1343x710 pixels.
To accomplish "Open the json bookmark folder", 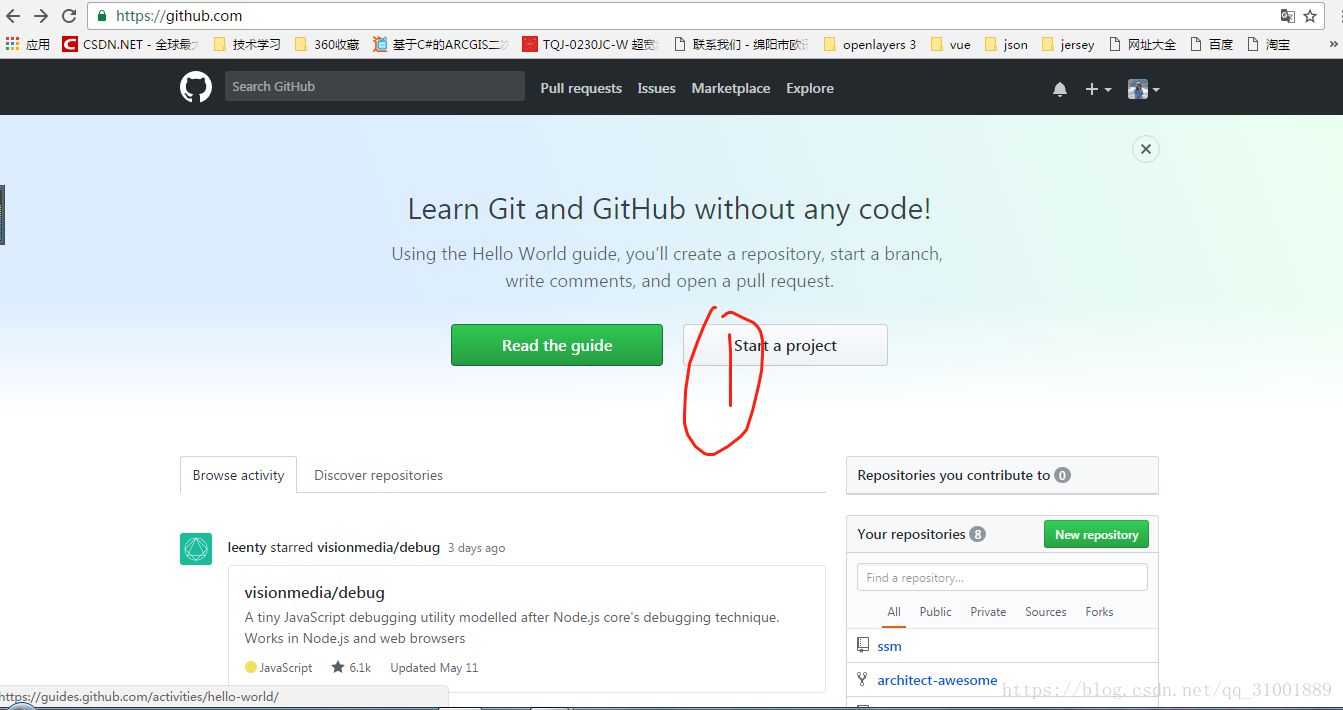I will click(1006, 44).
